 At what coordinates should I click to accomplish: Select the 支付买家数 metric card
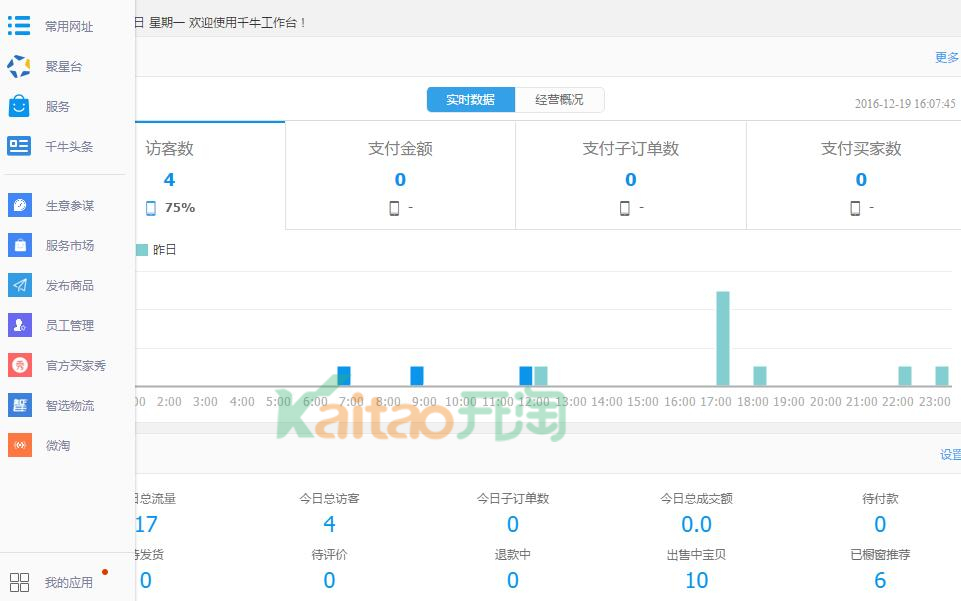[x=861, y=176]
